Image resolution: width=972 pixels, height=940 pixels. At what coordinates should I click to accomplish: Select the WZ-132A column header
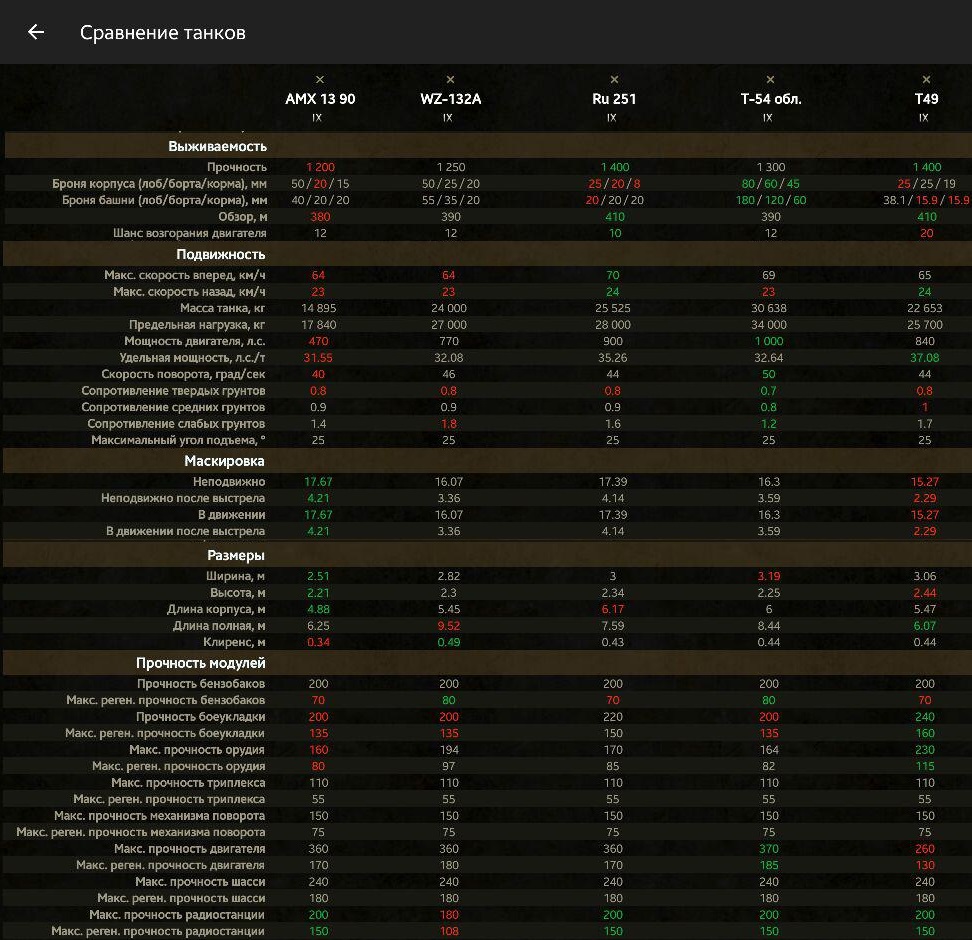[451, 99]
